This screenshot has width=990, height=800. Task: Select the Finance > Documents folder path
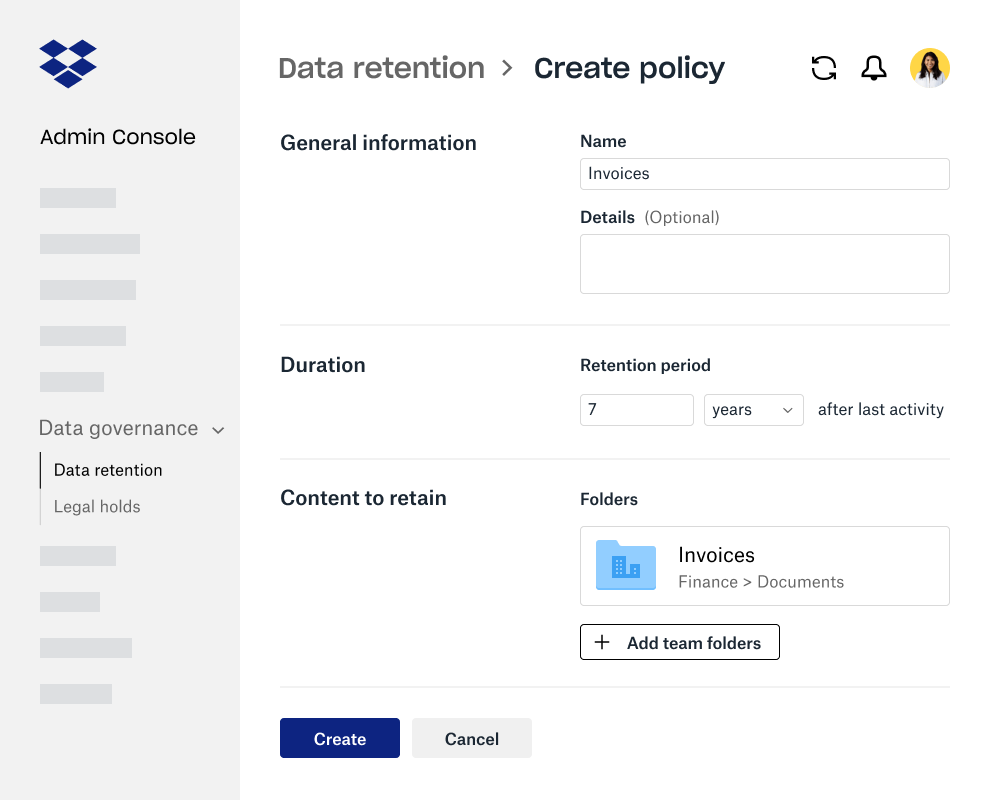pyautogui.click(x=760, y=582)
